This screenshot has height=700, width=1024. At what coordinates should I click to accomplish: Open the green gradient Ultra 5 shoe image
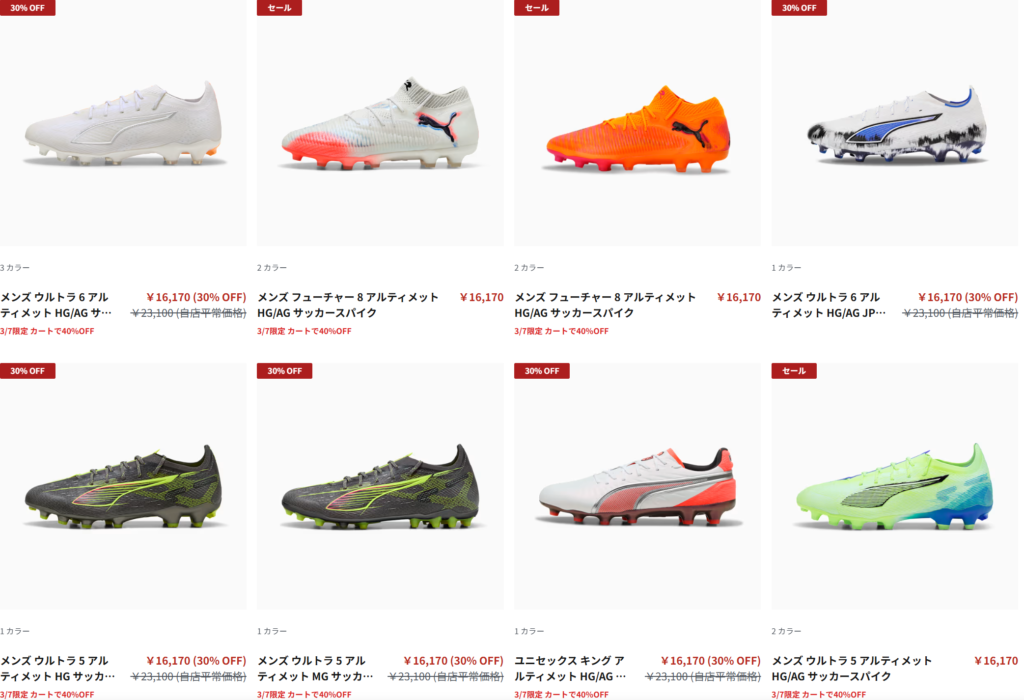pyautogui.click(x=895, y=486)
